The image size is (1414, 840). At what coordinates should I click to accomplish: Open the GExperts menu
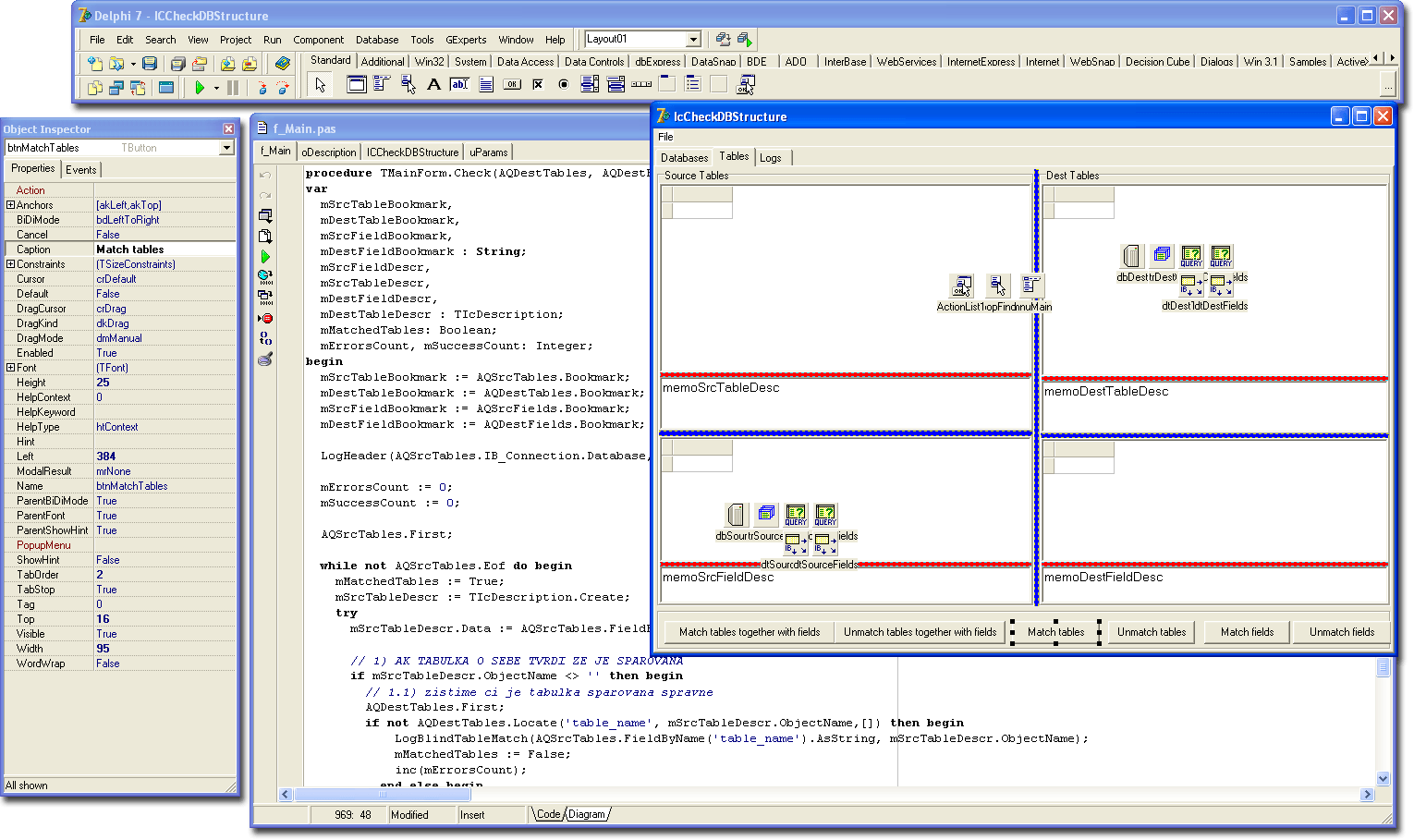pos(466,40)
